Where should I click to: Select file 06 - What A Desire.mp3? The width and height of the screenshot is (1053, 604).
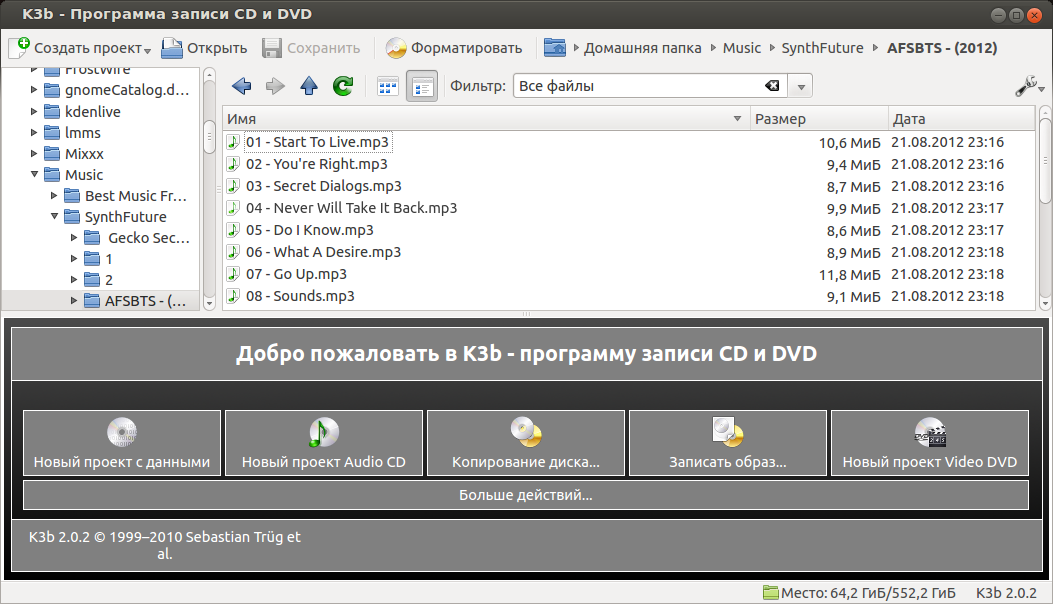pos(323,252)
